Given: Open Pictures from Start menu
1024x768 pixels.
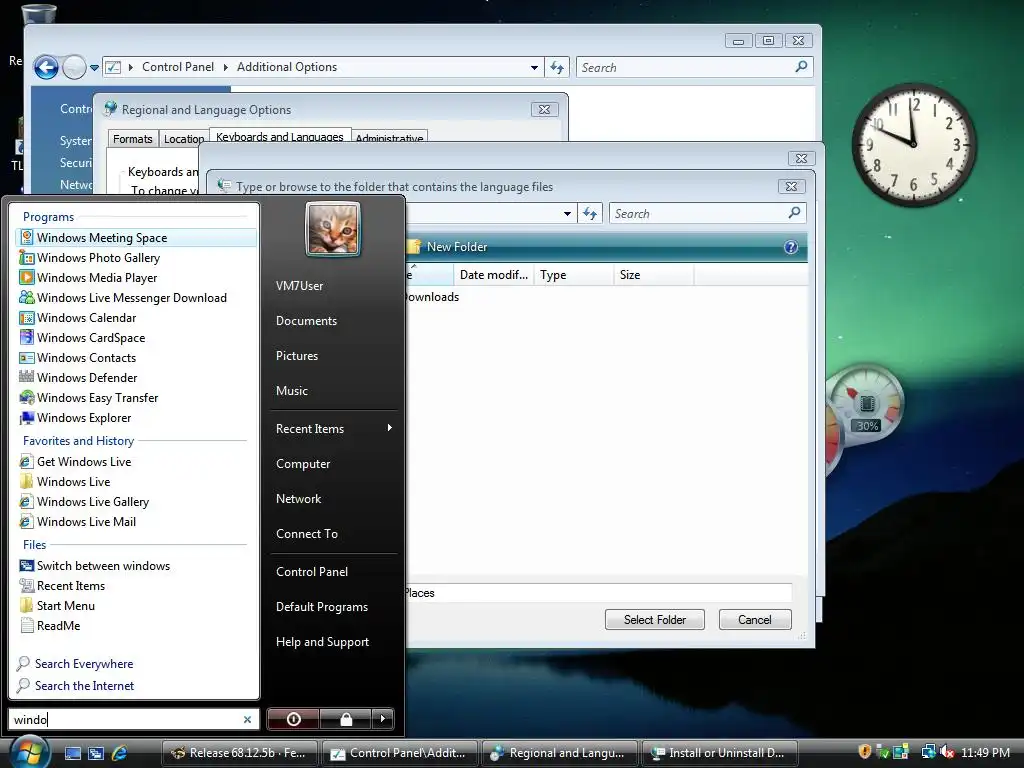Looking at the screenshot, I should tap(296, 356).
